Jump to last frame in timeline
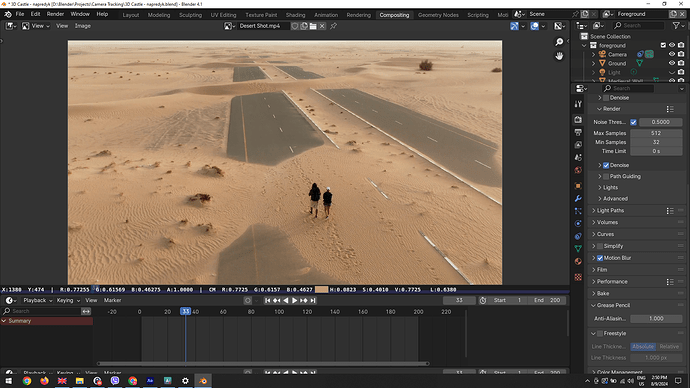Viewport: 690px width, 388px height. coord(313,300)
